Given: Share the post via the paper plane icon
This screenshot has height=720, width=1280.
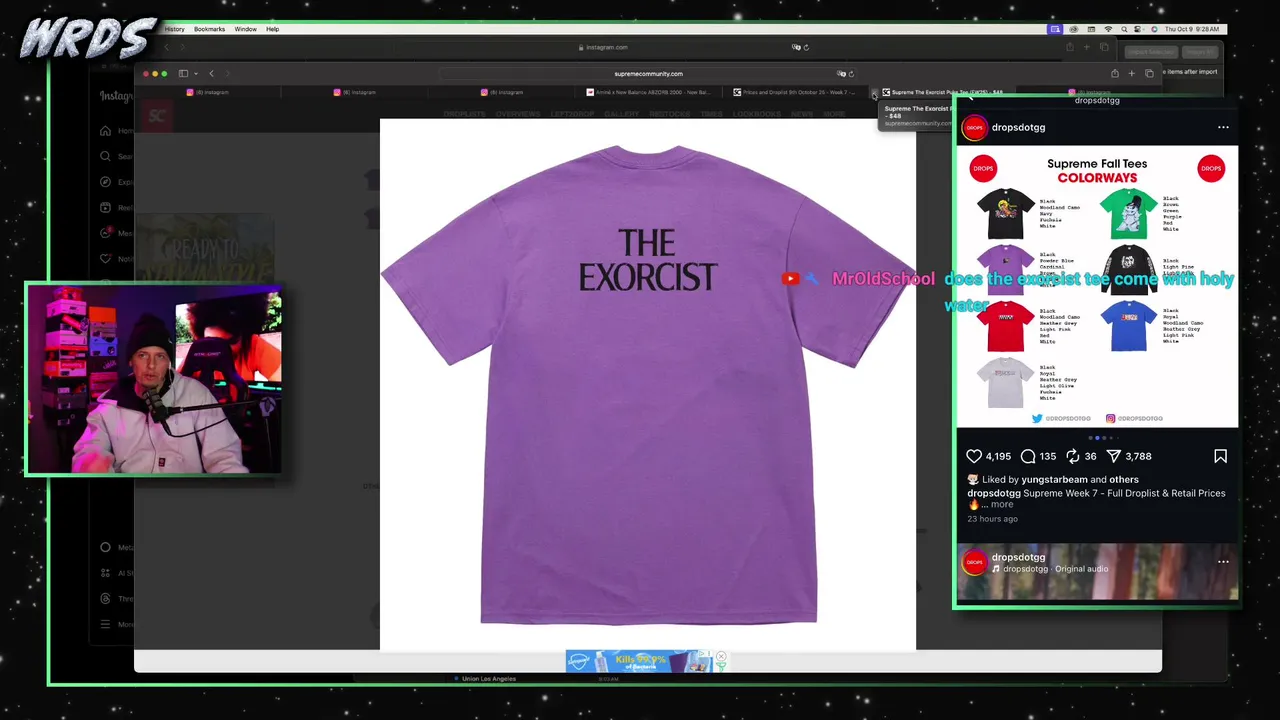Looking at the screenshot, I should click(1113, 456).
